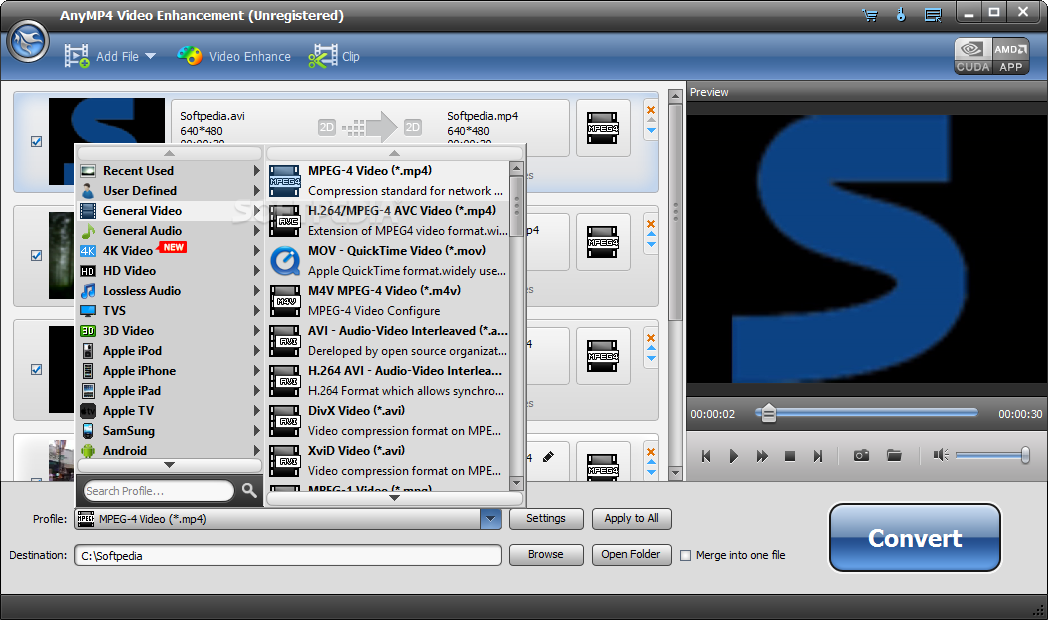Click the pencil edit icon in fourth row
Viewport: 1048px width, 620px height.
click(548, 457)
